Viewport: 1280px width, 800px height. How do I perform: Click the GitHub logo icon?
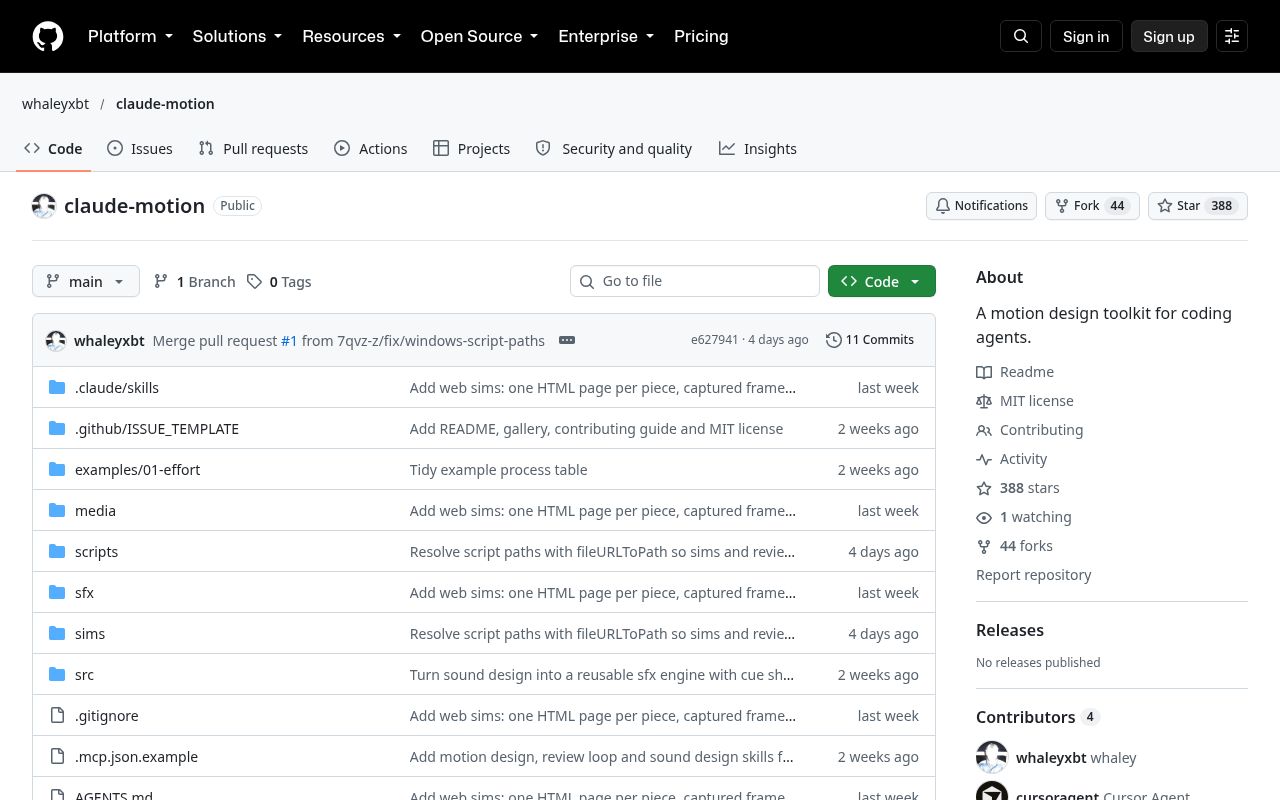48,36
